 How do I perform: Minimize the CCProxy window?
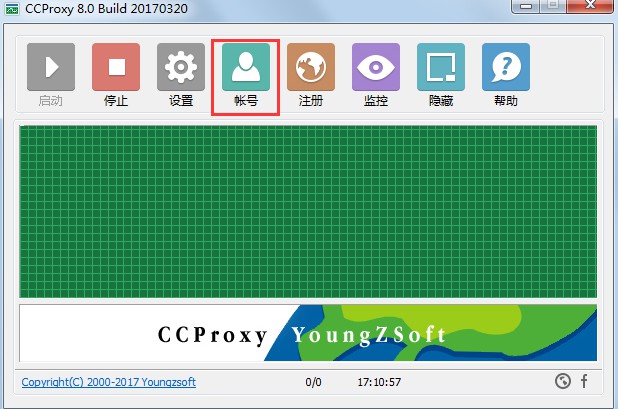click(526, 6)
